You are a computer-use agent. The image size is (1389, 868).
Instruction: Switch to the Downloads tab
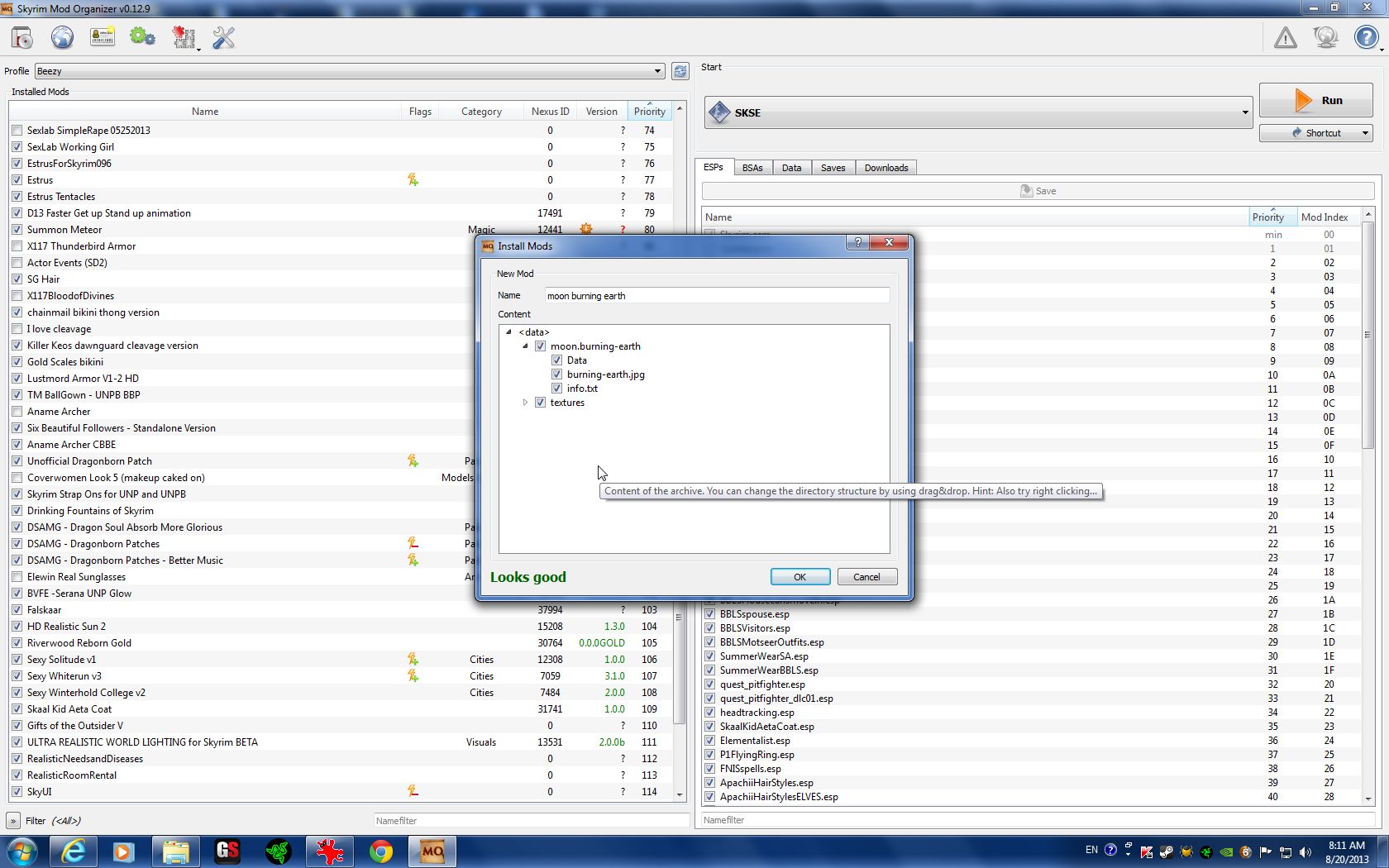885,168
